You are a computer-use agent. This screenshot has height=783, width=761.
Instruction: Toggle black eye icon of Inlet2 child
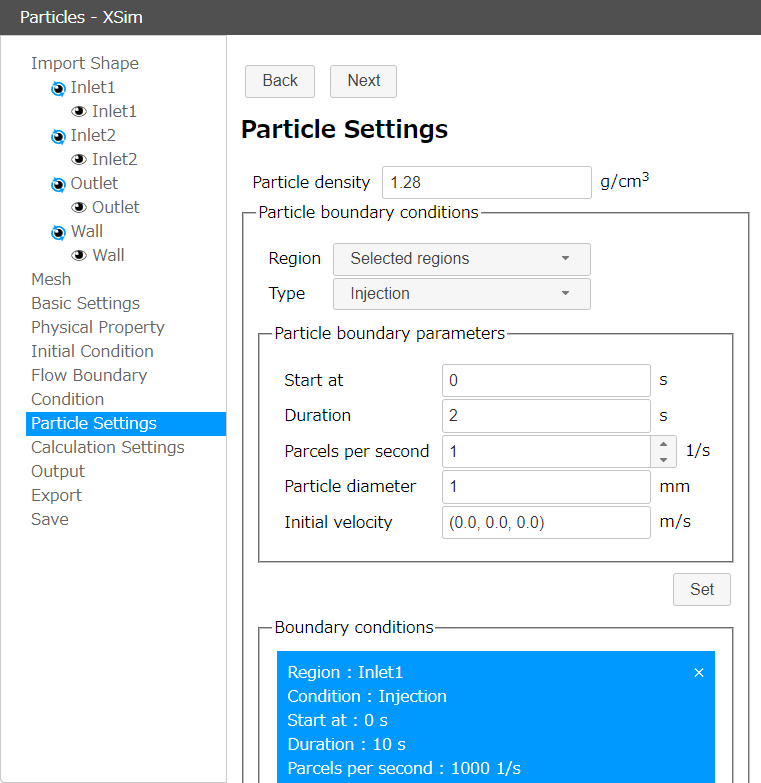(79, 159)
